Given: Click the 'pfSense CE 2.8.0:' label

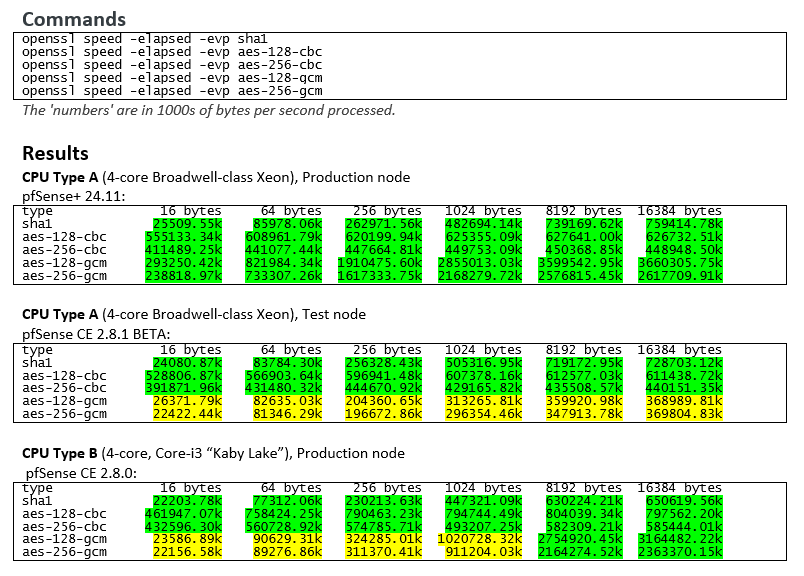Looking at the screenshot, I should click(x=82, y=473).
